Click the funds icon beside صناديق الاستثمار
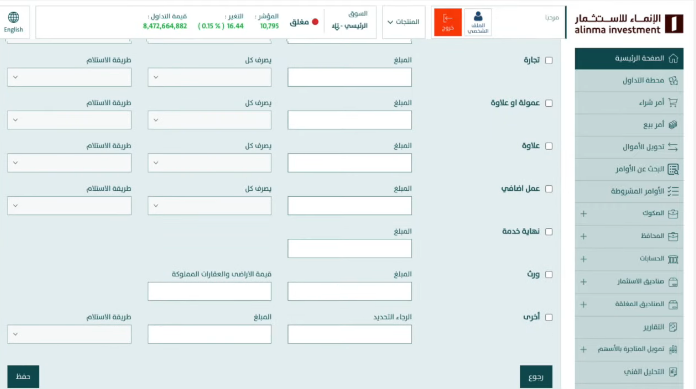The width and height of the screenshot is (696, 389). (x=673, y=282)
